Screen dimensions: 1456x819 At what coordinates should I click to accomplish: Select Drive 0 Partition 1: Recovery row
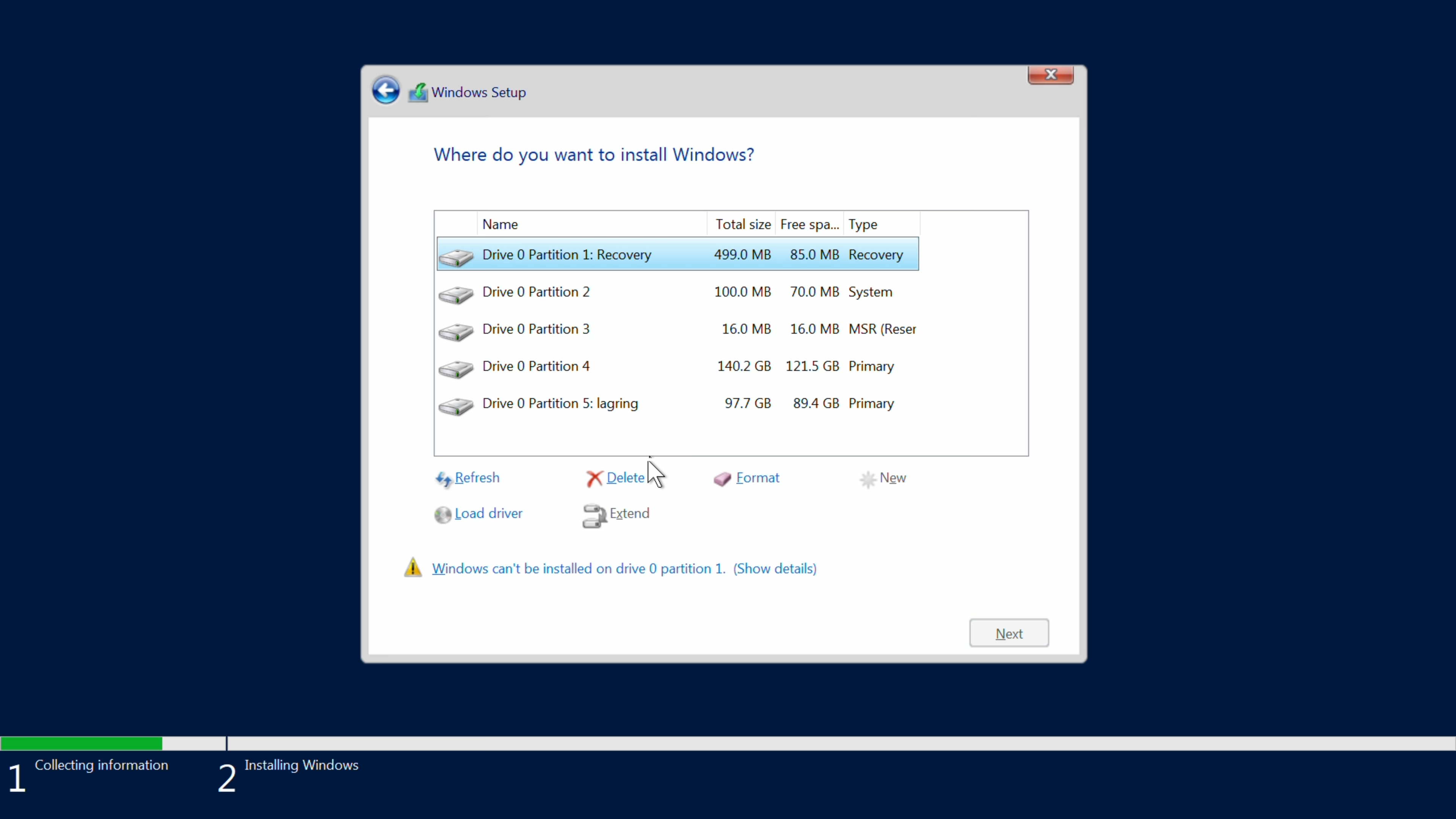pos(678,254)
